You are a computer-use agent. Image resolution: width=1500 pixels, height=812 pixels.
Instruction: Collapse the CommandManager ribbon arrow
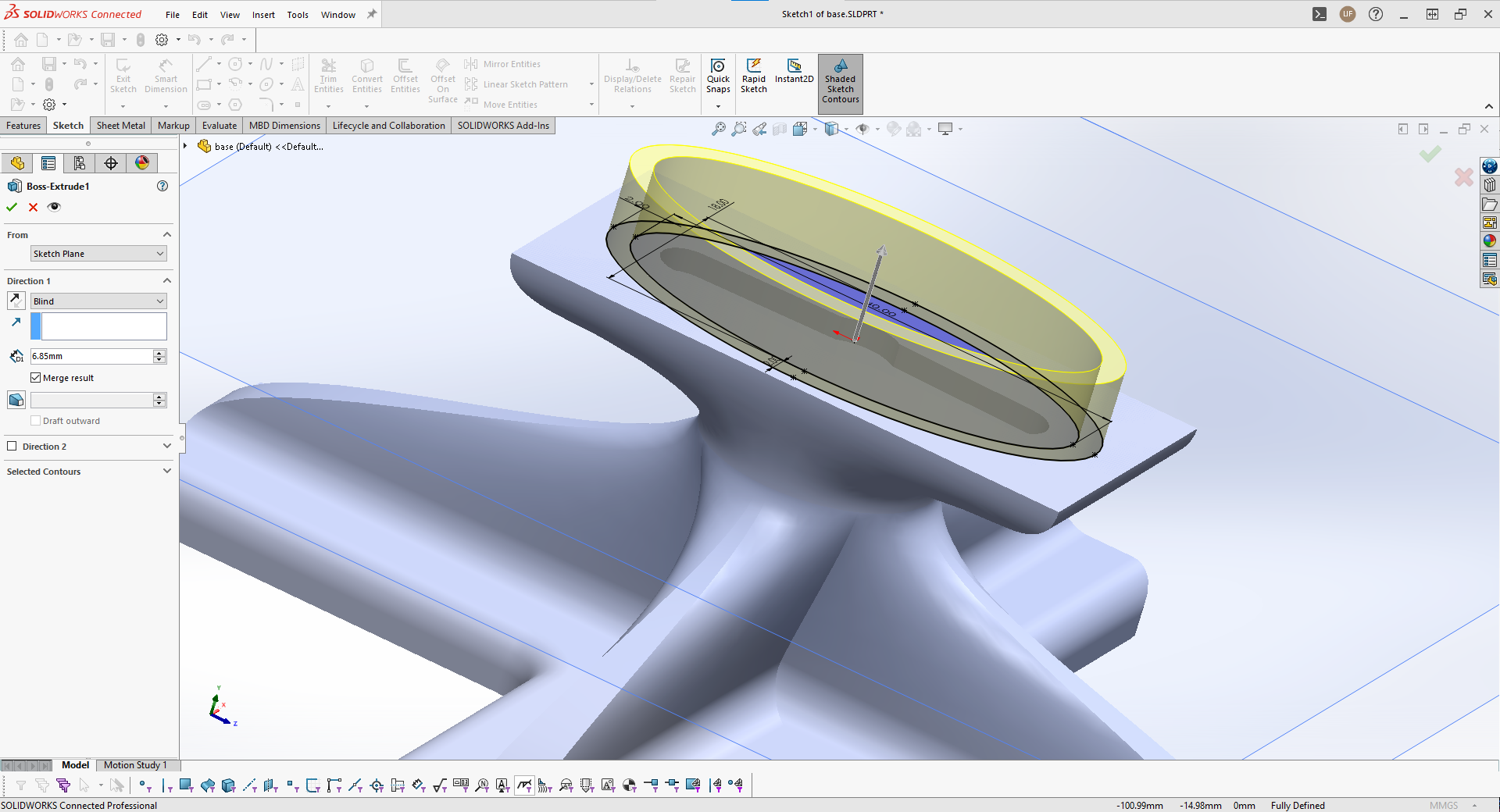[x=1488, y=106]
